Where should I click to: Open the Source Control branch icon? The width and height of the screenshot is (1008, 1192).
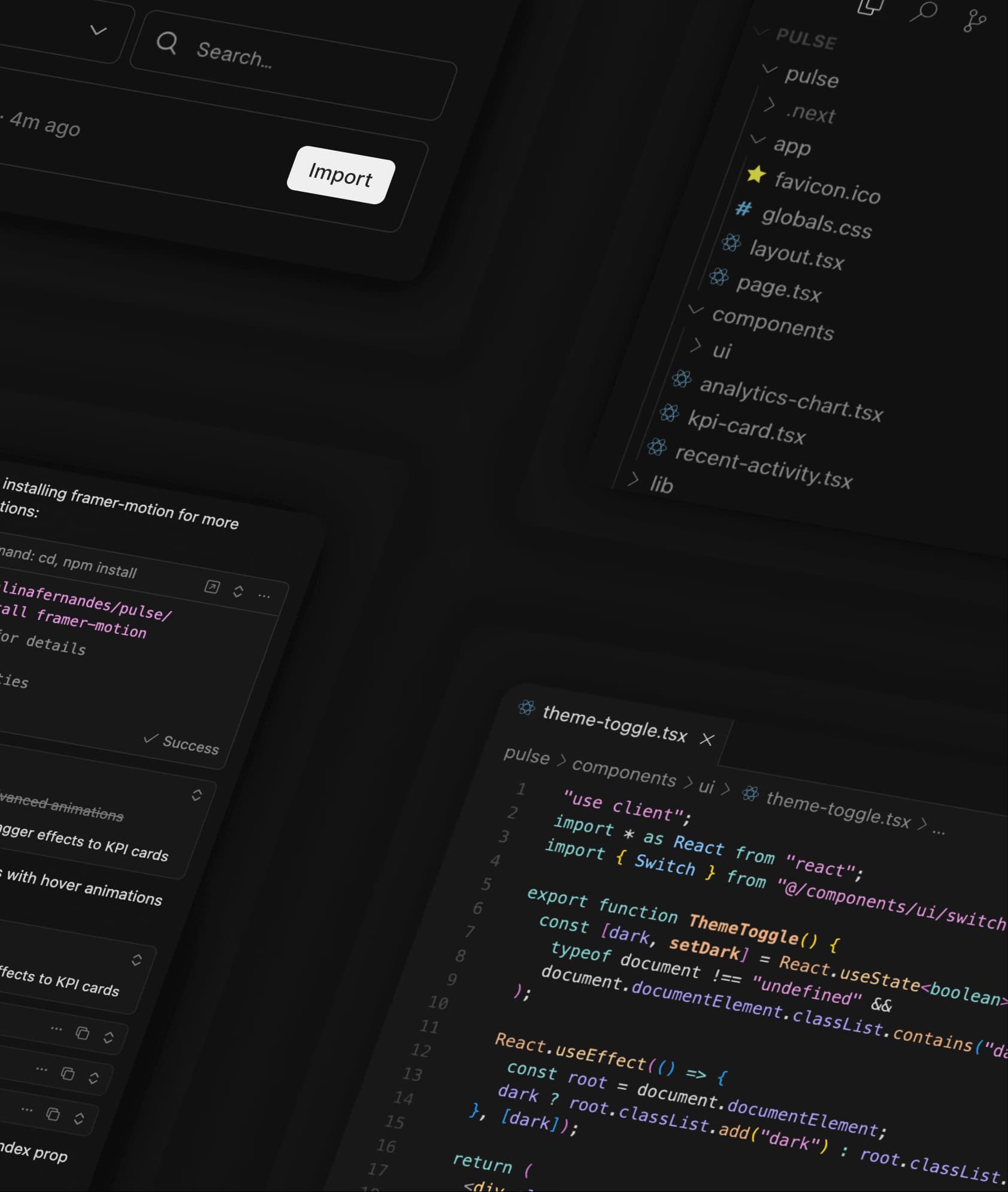tap(974, 21)
